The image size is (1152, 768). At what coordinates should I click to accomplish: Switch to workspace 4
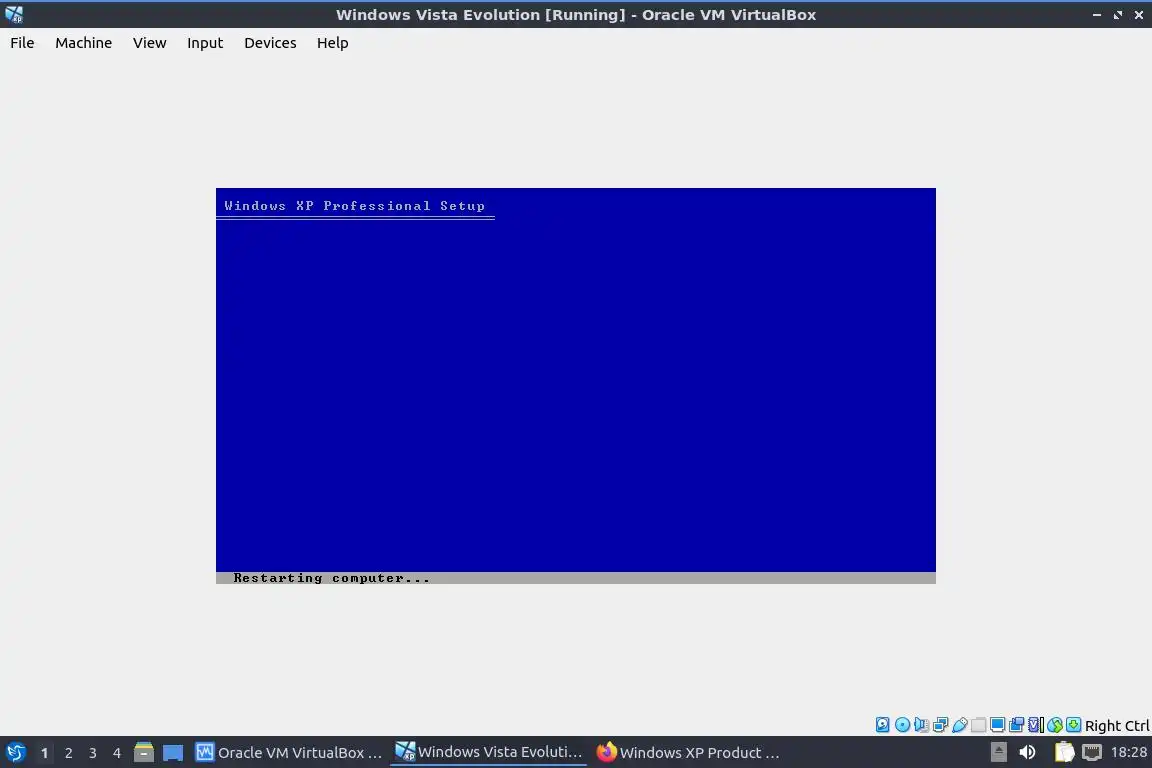(117, 753)
